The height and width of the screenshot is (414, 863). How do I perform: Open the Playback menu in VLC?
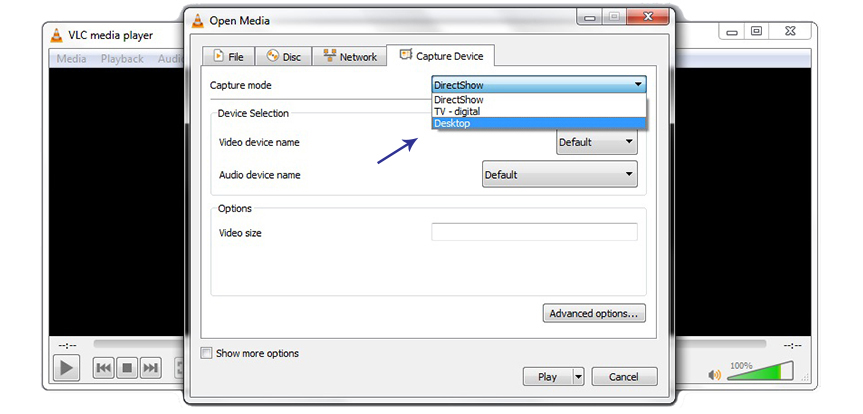pos(122,58)
